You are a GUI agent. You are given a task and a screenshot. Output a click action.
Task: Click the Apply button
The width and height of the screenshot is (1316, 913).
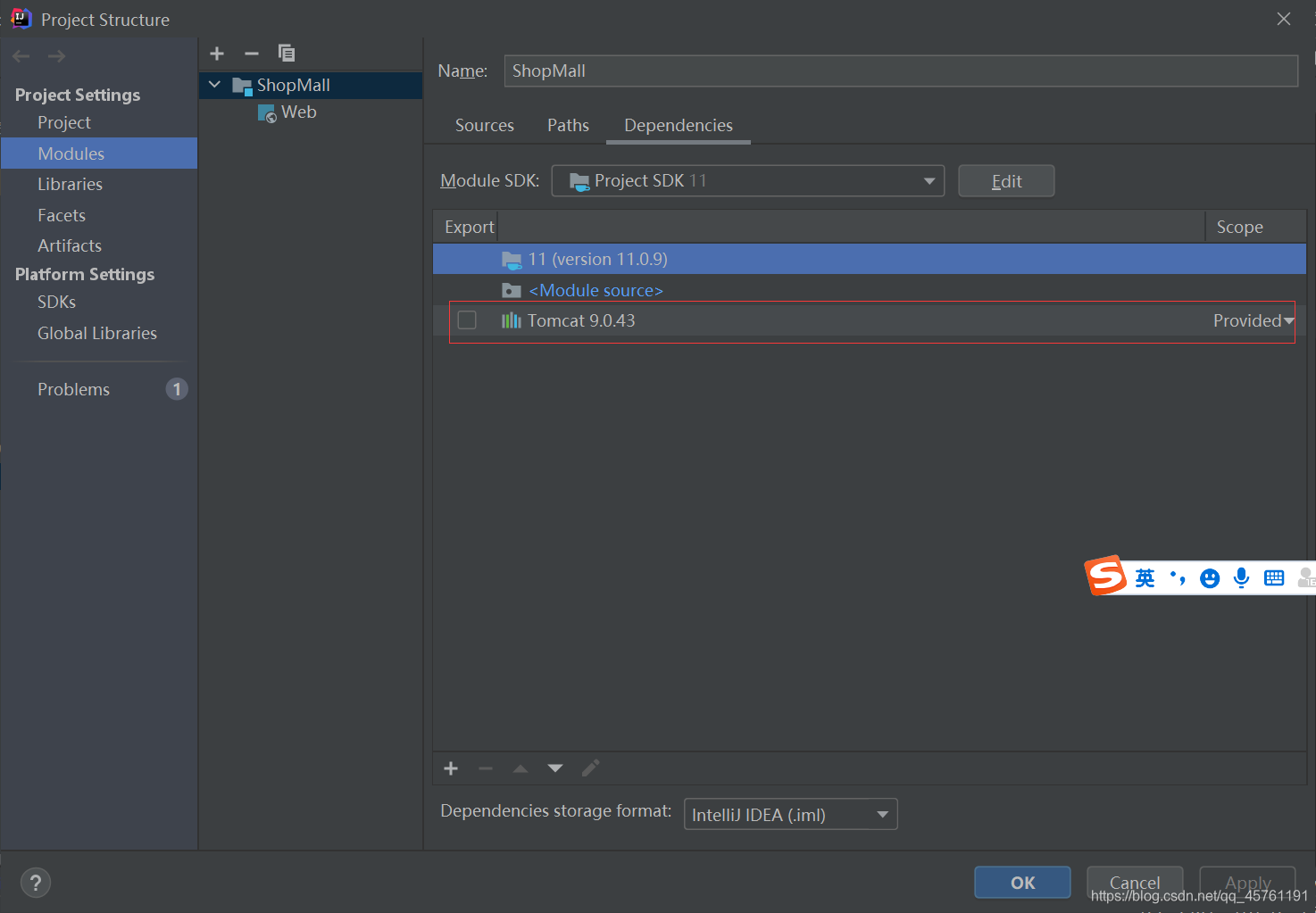[1247, 883]
